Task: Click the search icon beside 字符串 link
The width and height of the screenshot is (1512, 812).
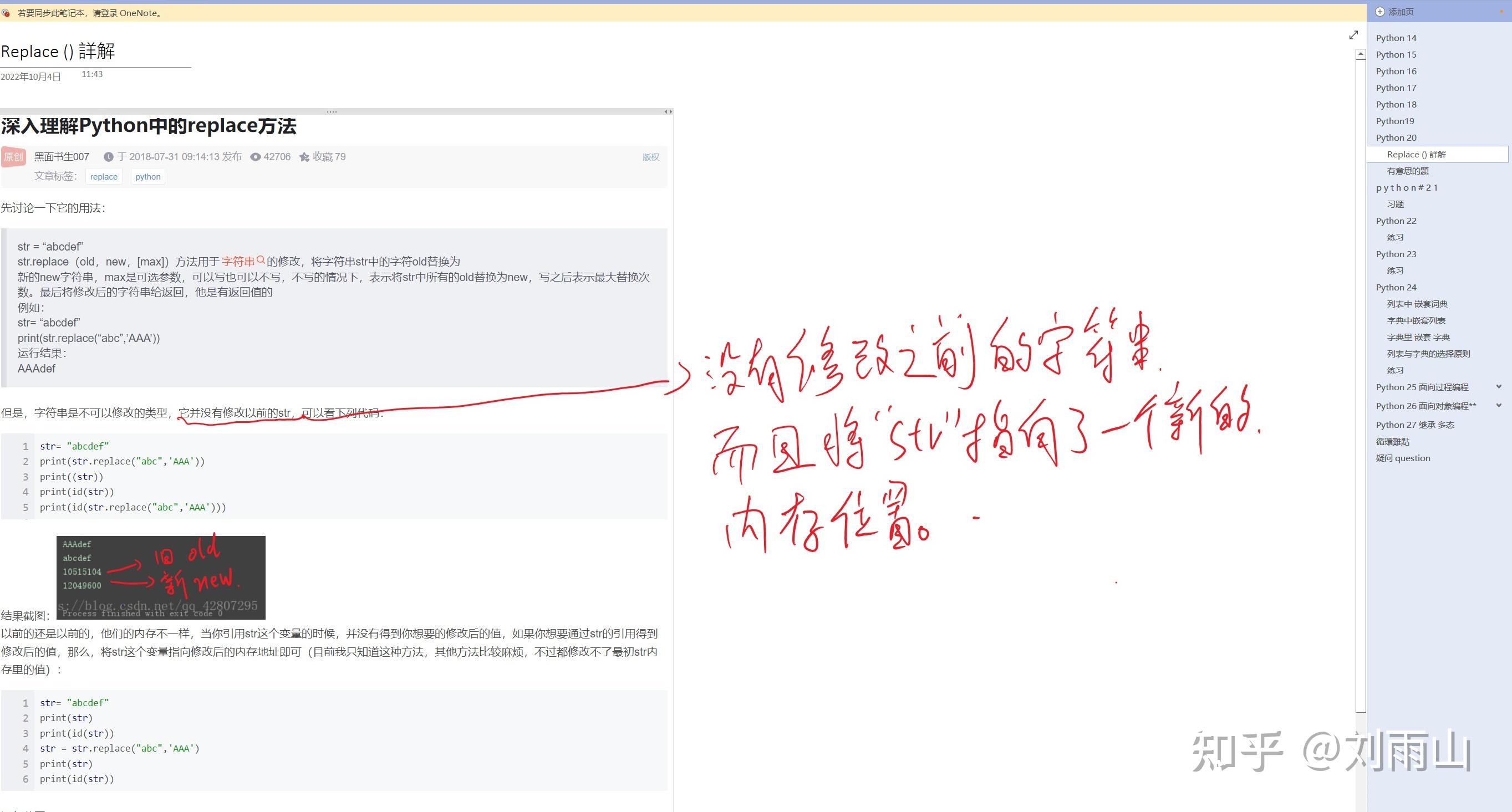Action: coord(261,261)
